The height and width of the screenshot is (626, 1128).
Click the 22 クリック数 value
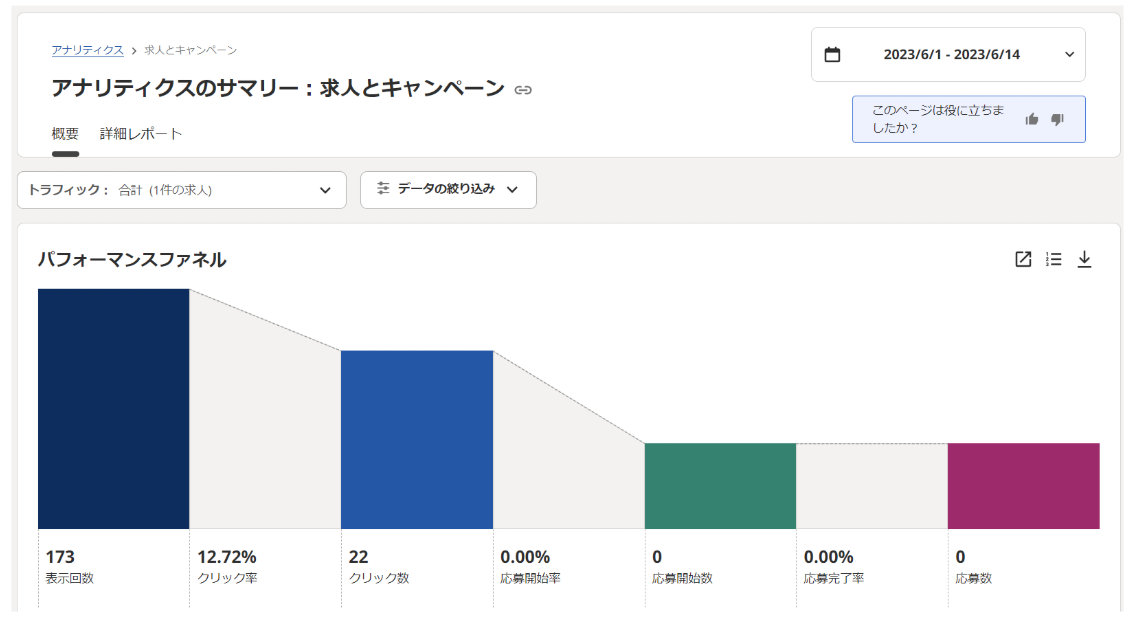(358, 557)
